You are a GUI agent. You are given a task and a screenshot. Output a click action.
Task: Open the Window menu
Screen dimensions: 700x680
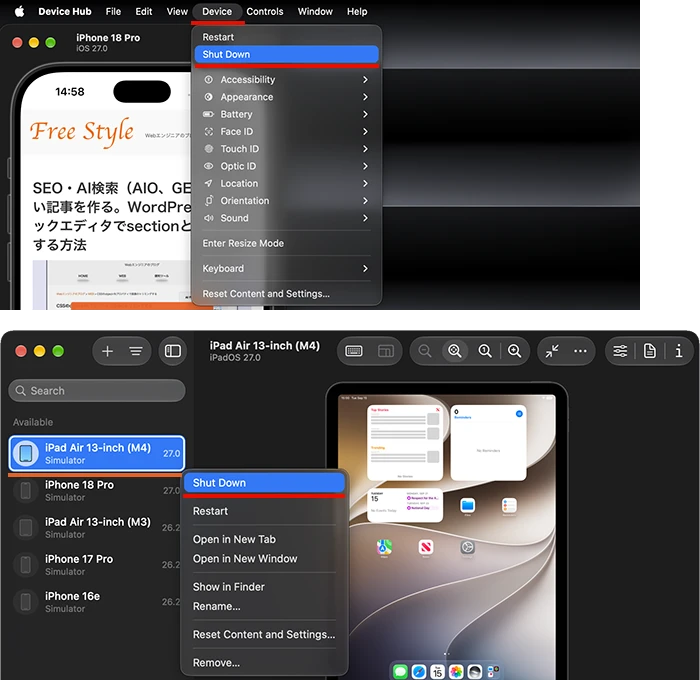(315, 12)
